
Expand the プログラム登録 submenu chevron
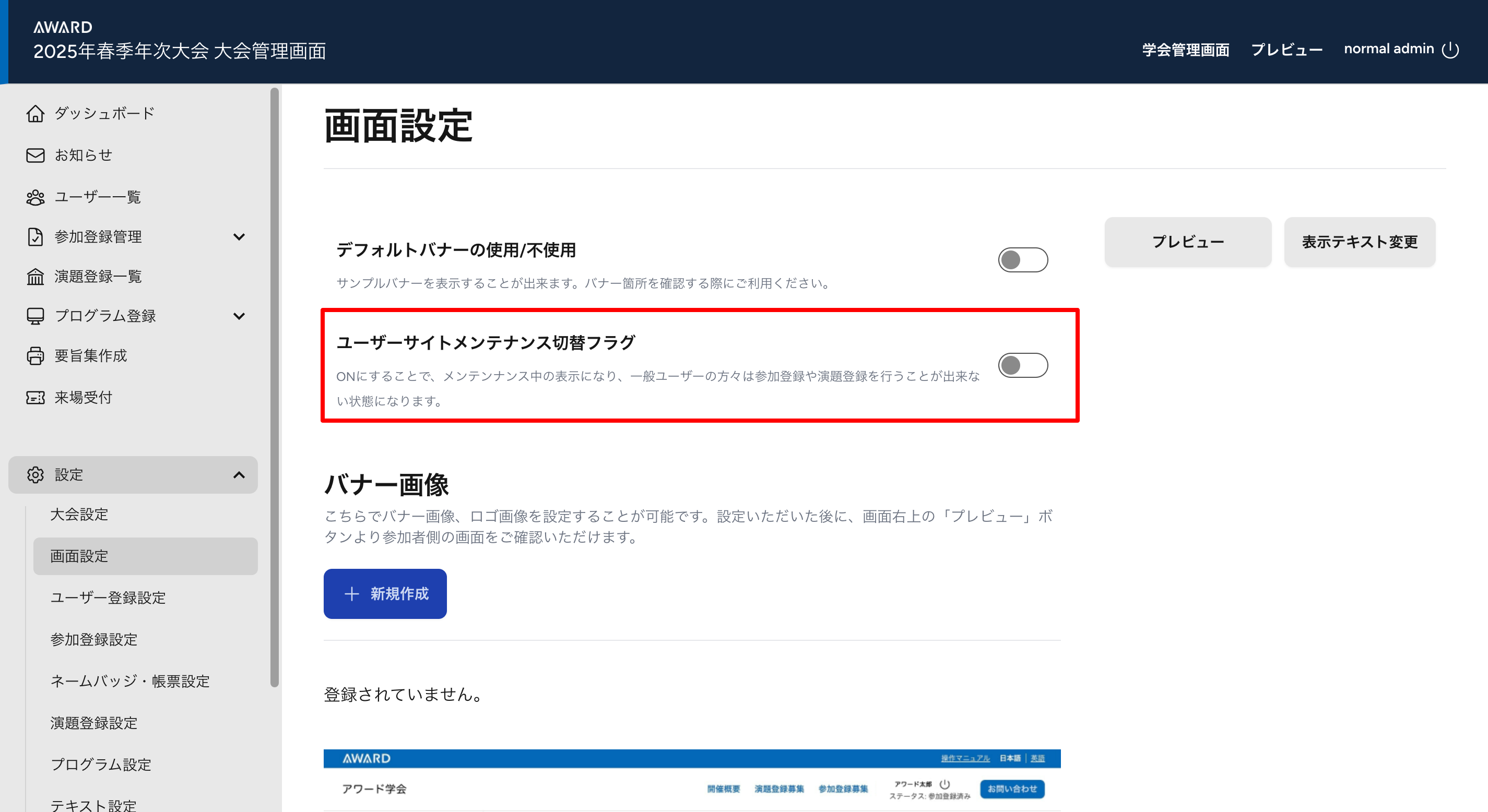pos(239,316)
